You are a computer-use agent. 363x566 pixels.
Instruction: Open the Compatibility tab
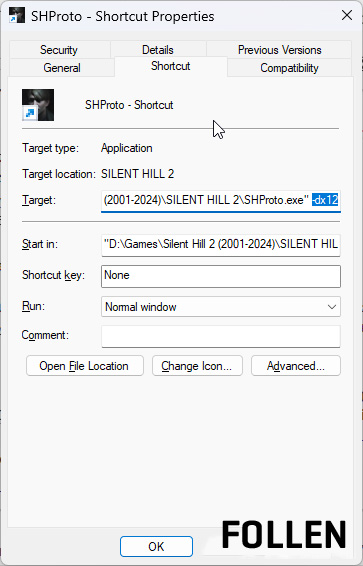coord(289,68)
